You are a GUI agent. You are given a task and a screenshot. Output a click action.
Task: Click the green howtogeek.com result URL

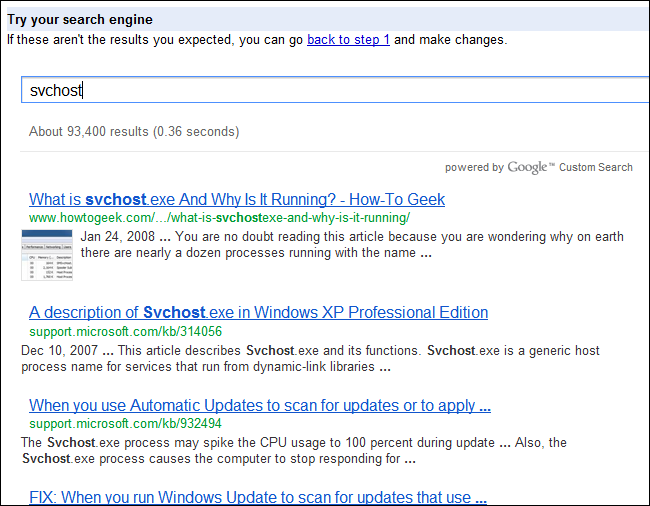(x=219, y=217)
